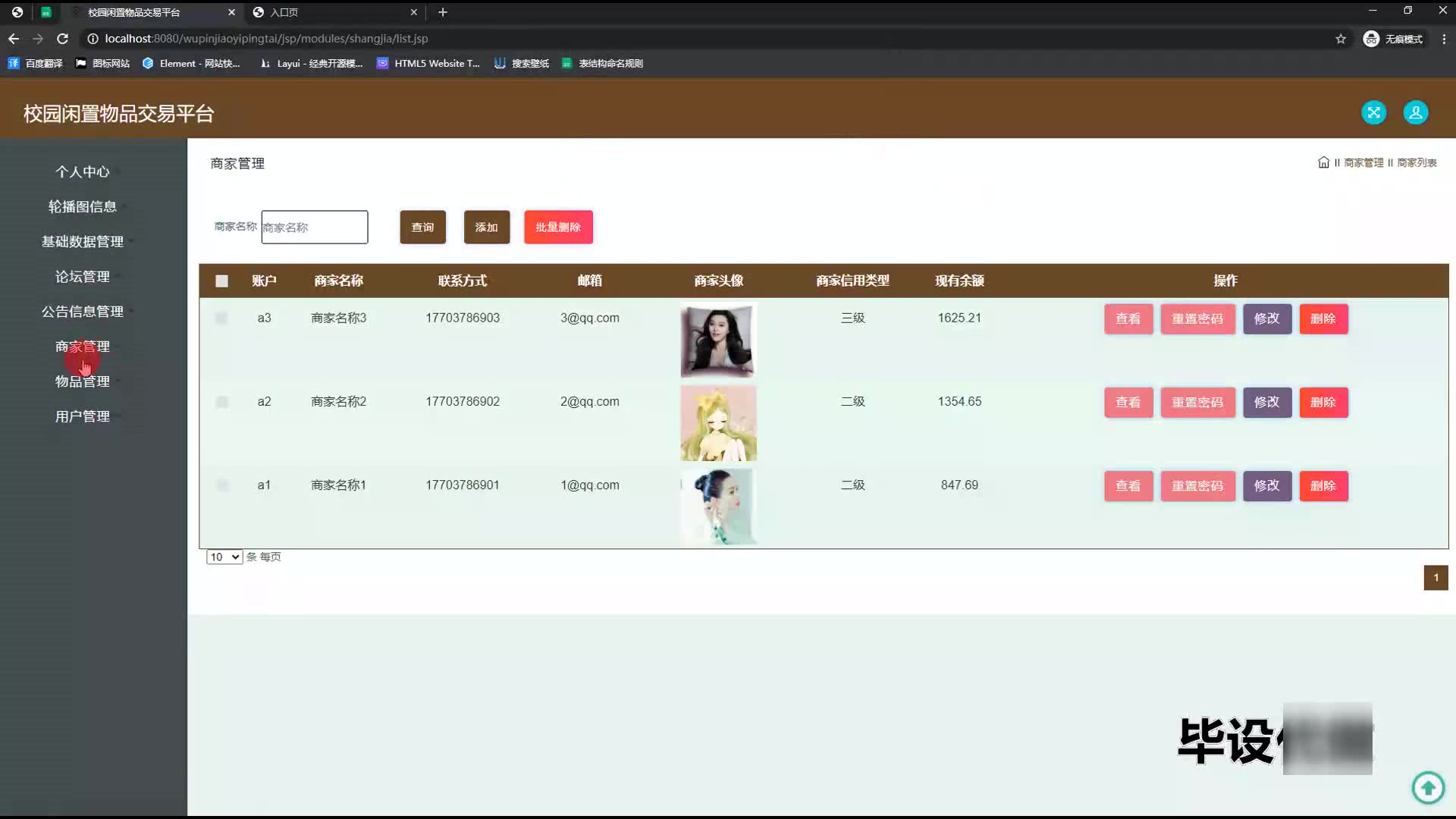Delete merchant a1 with 删除
This screenshot has height=819, width=1456.
(1323, 486)
